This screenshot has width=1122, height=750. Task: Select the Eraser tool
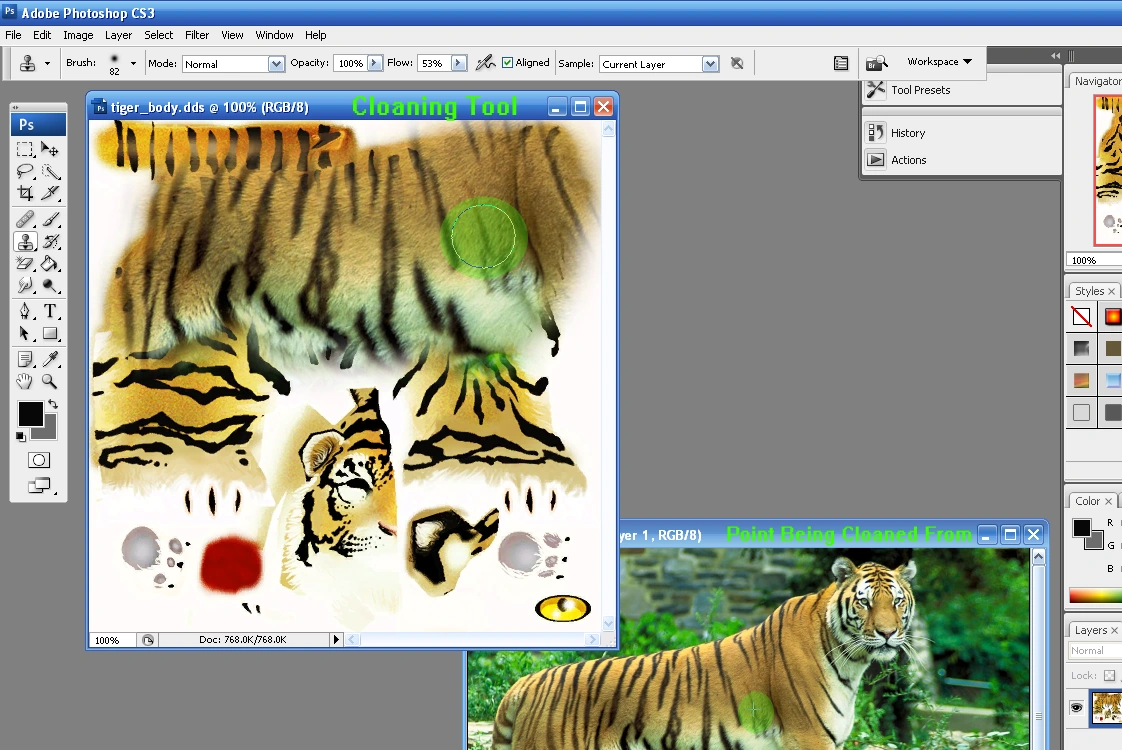pos(25,265)
